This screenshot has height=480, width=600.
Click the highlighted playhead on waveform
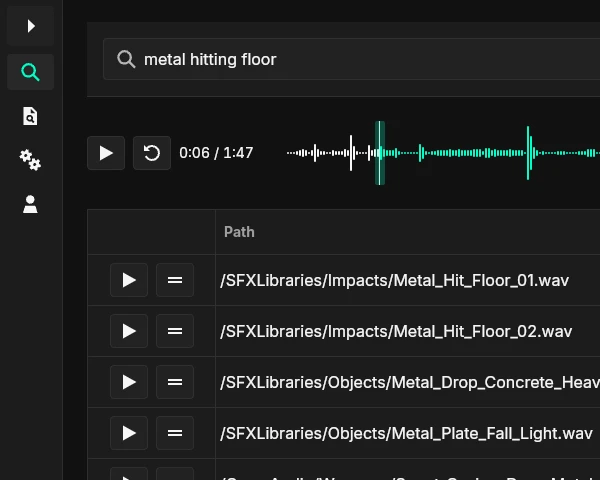coord(380,153)
